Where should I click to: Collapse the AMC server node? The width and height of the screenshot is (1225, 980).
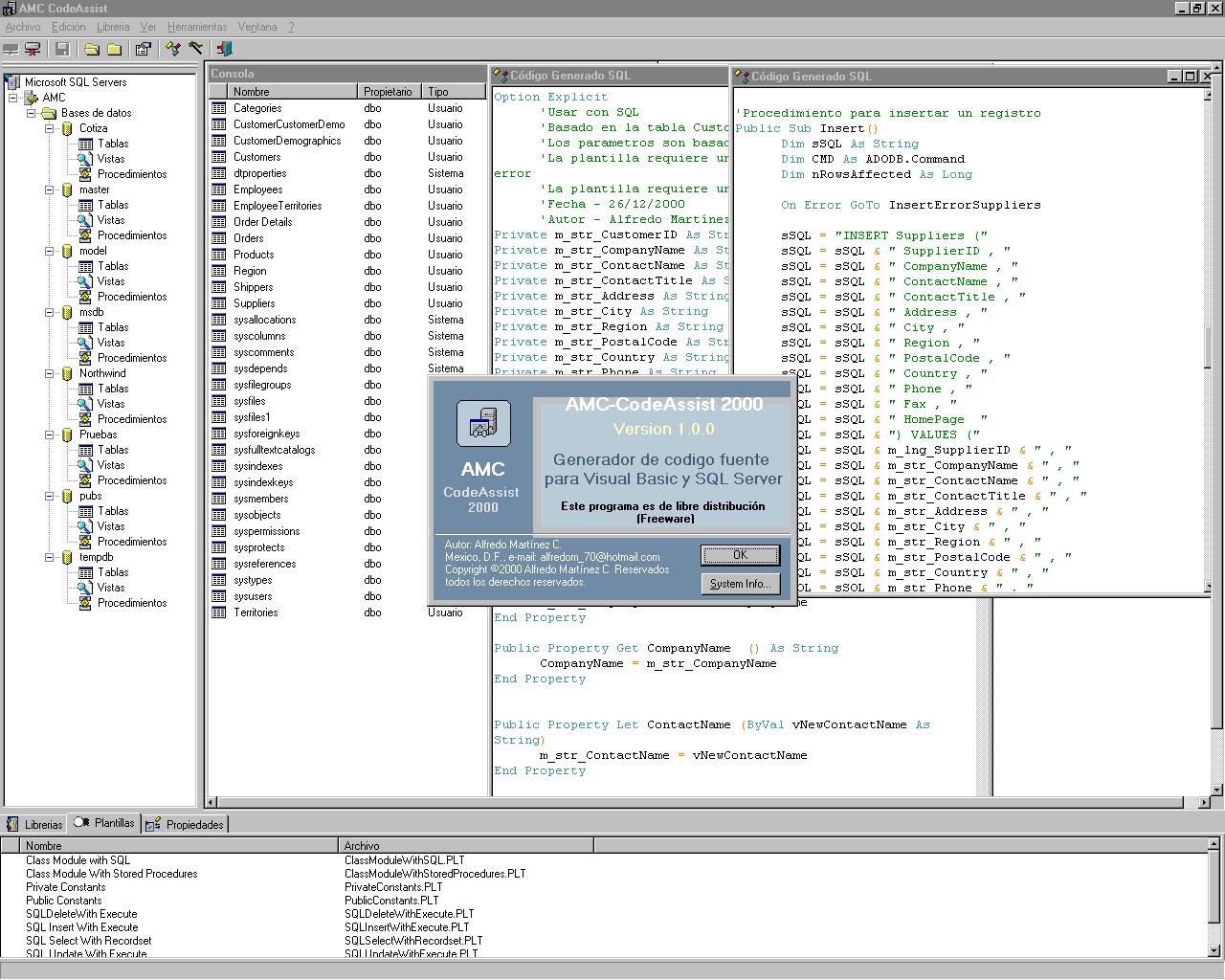tap(13, 98)
